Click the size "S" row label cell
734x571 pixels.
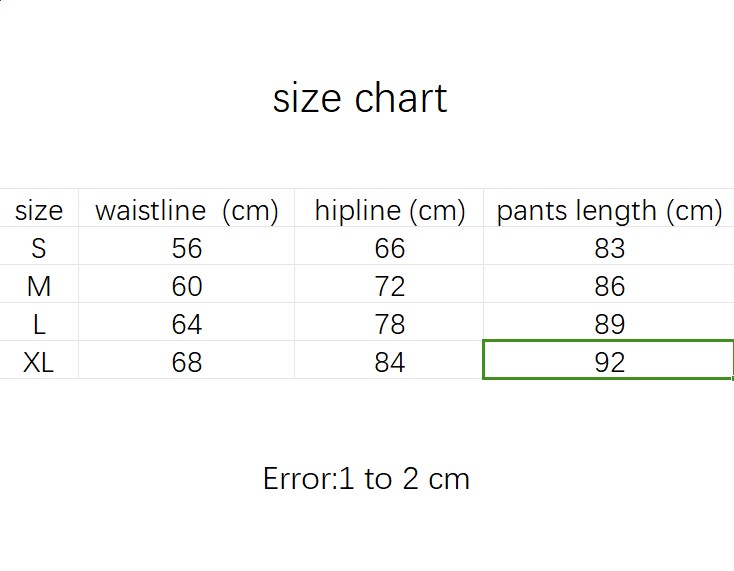coord(39,248)
